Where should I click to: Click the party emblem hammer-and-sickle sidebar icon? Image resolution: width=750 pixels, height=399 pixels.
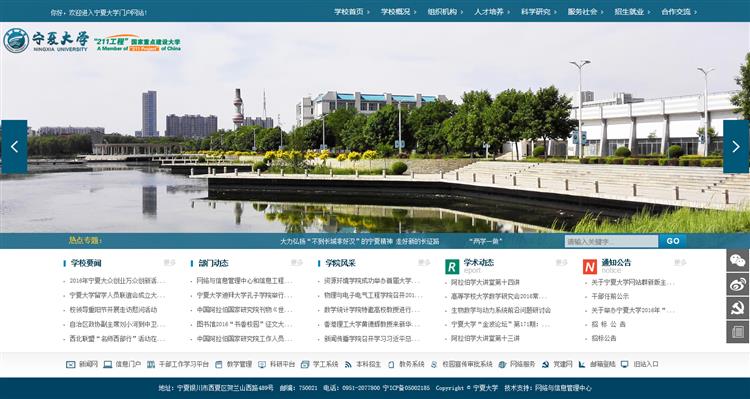point(738,308)
